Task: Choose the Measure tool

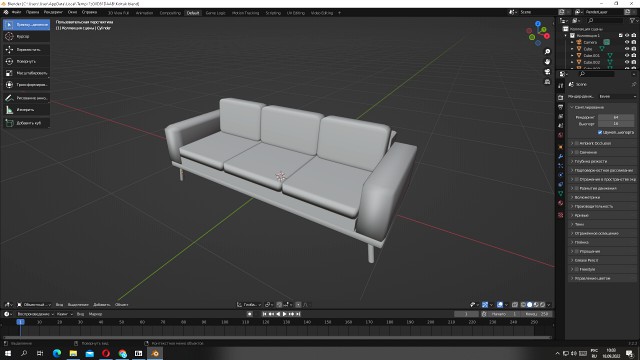Action: click(x=27, y=110)
